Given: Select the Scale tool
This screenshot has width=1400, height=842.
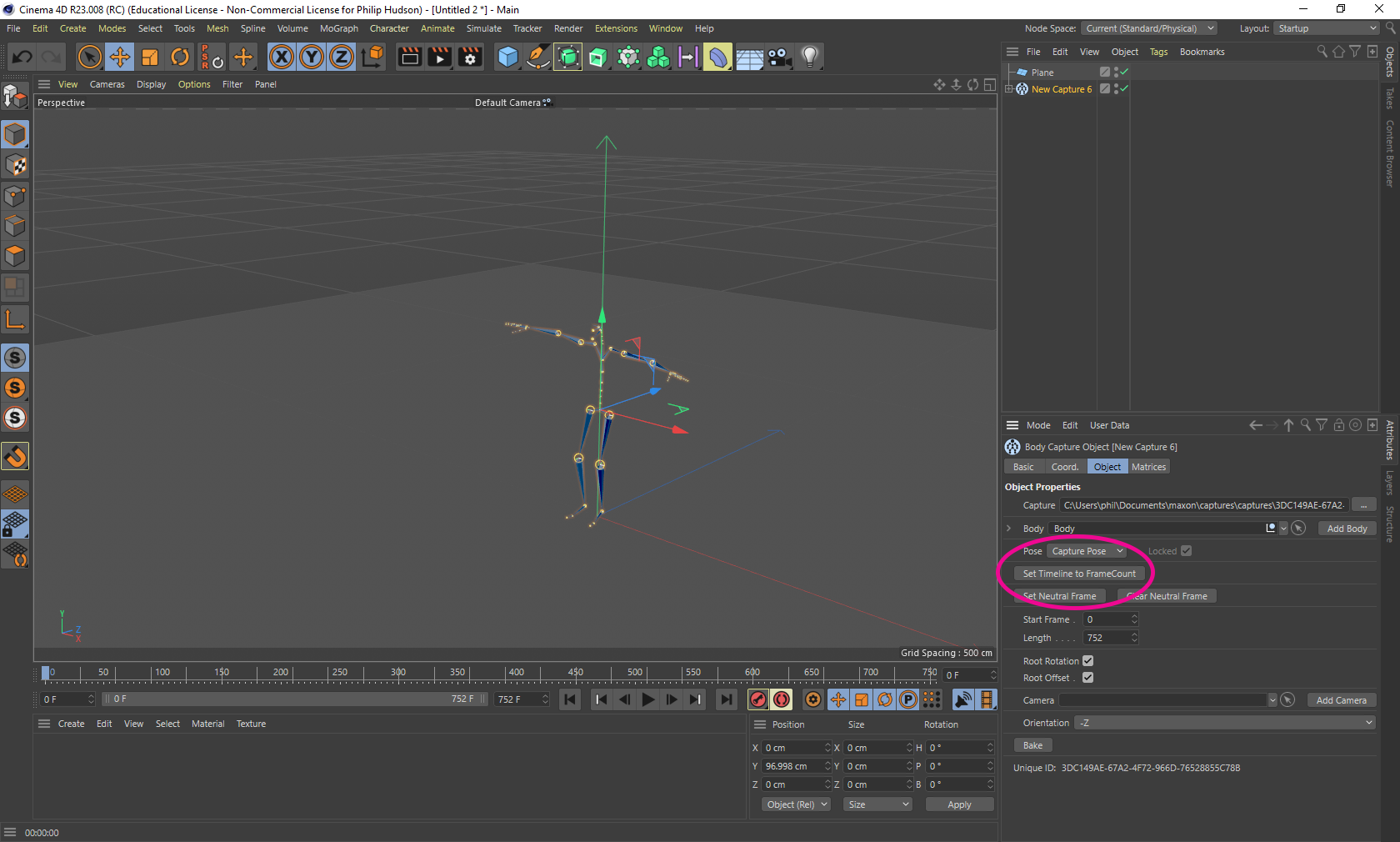Looking at the screenshot, I should pyautogui.click(x=150, y=57).
